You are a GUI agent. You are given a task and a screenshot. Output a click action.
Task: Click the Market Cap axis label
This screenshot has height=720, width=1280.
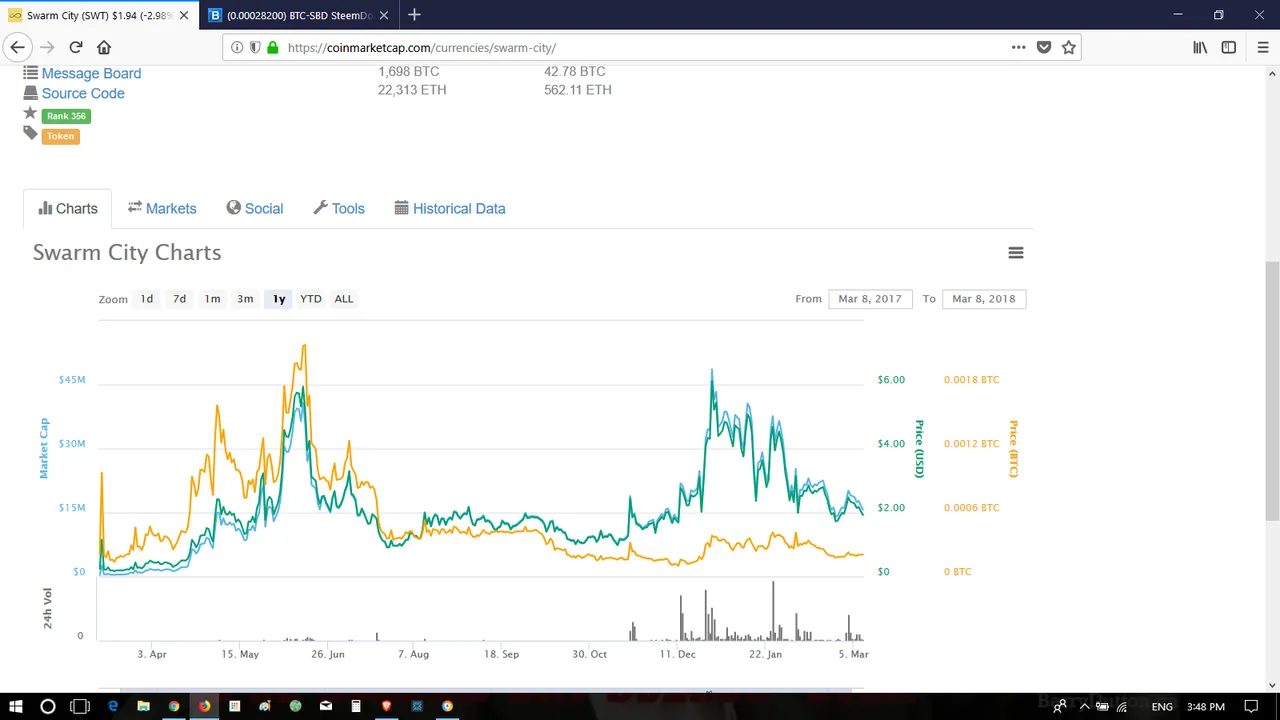[x=44, y=448]
